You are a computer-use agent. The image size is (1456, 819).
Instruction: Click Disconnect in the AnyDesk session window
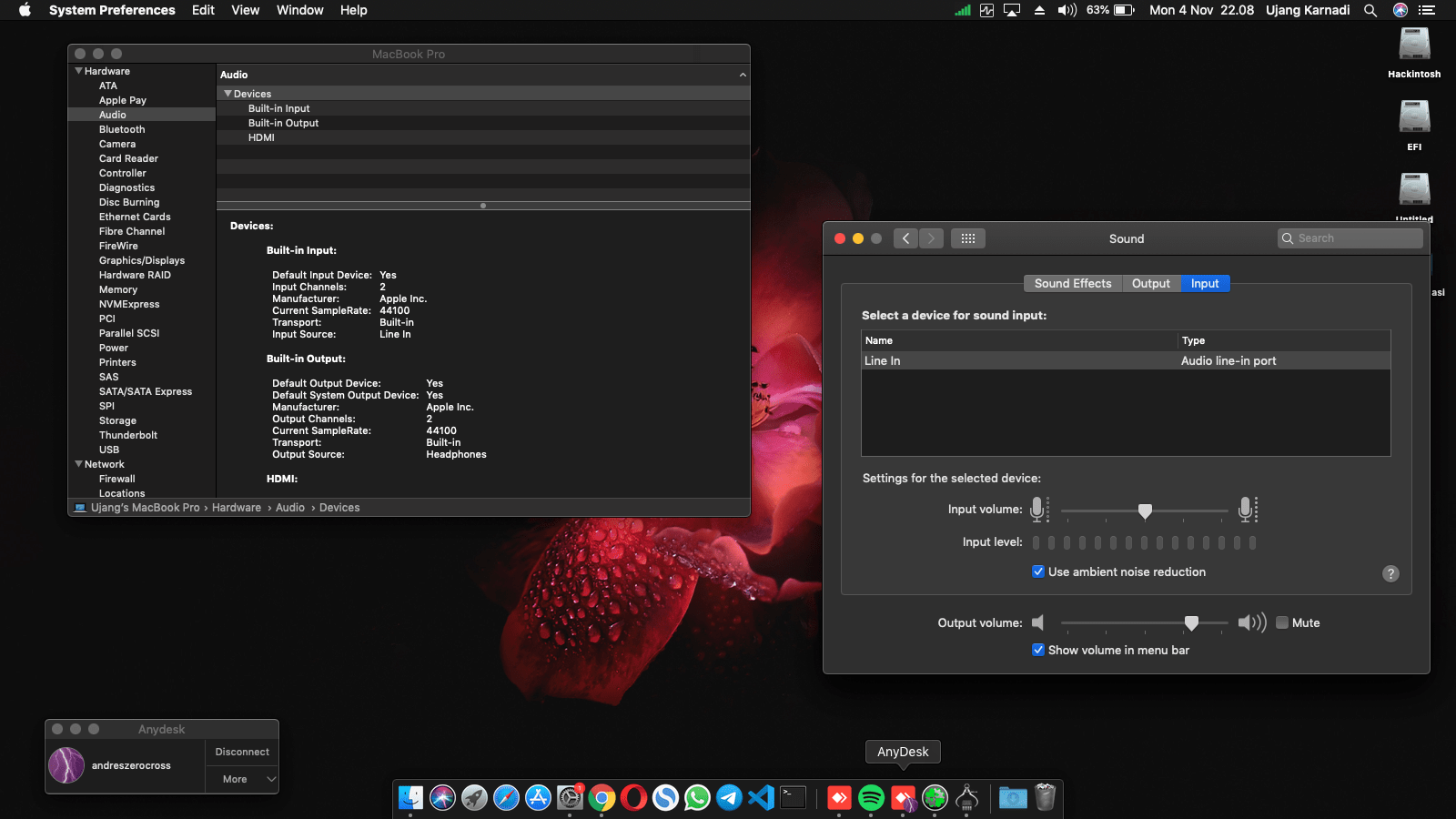click(x=241, y=751)
